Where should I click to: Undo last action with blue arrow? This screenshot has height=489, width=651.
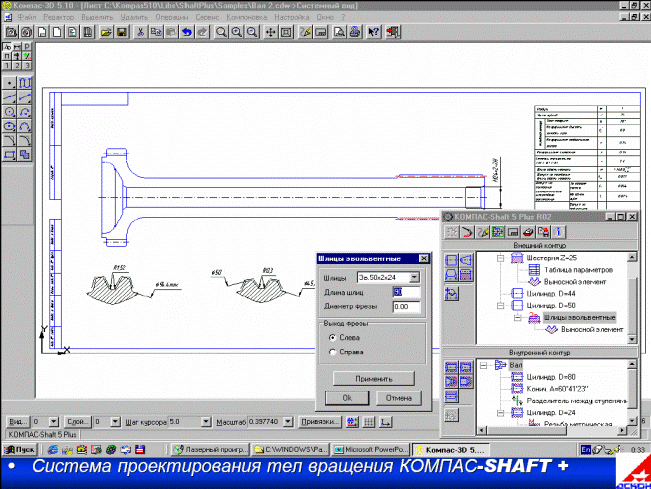pyautogui.click(x=187, y=32)
